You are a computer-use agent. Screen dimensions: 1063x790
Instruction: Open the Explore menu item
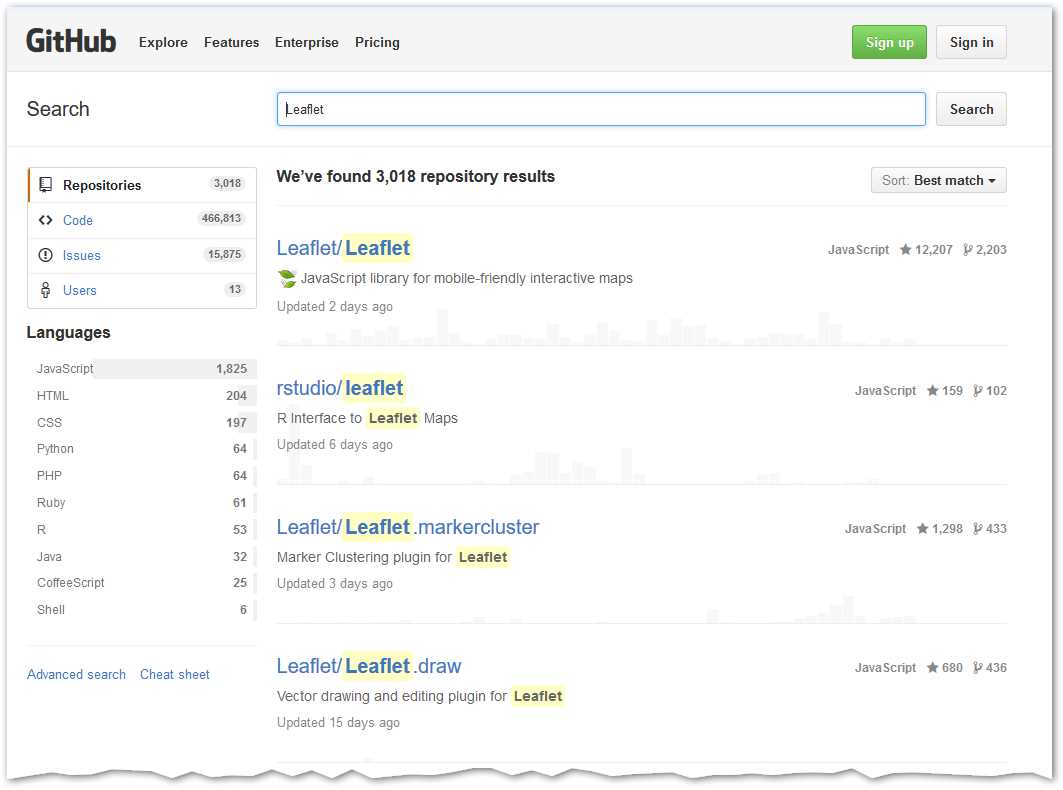(163, 42)
